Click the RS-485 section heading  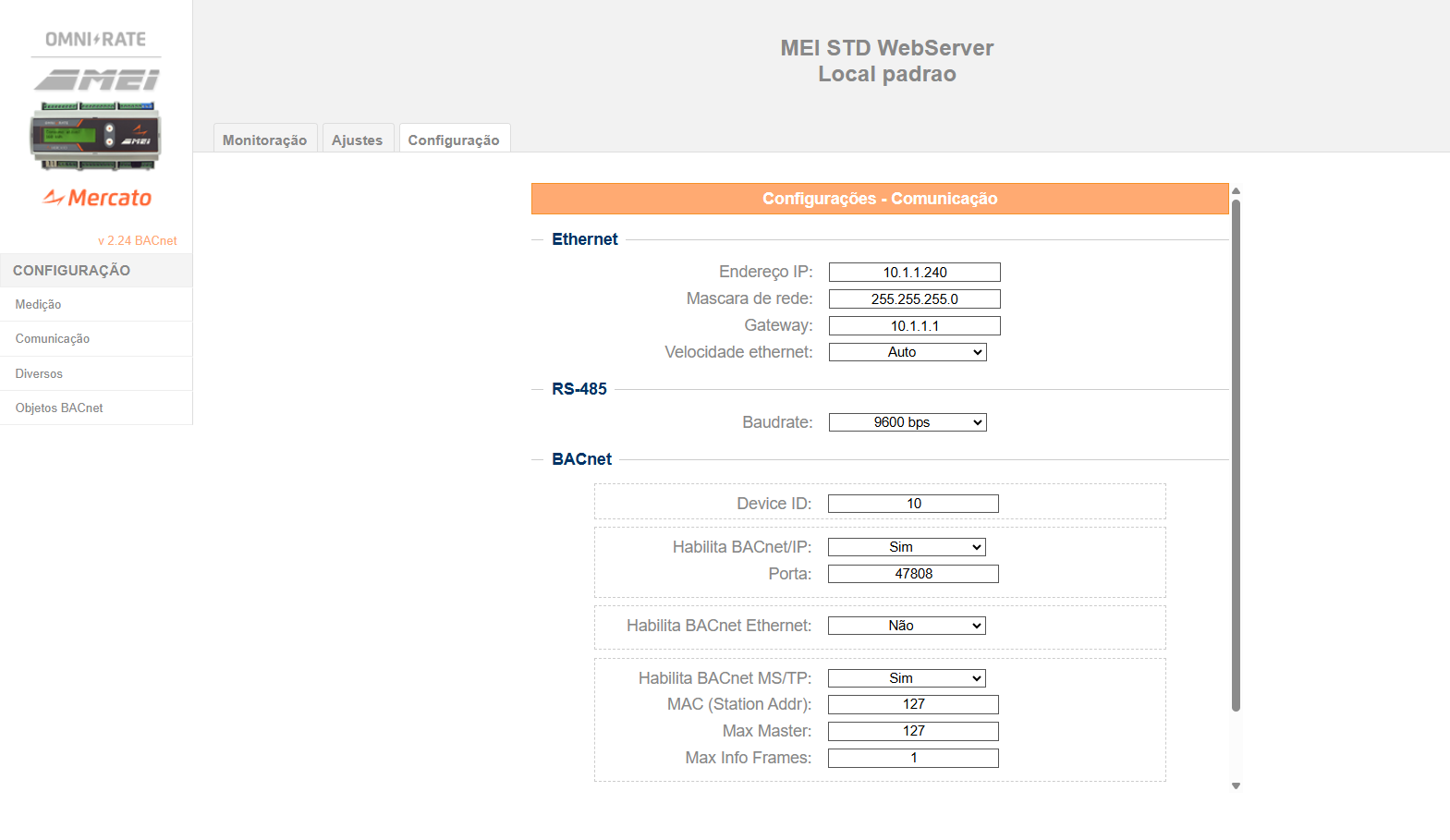(x=579, y=389)
